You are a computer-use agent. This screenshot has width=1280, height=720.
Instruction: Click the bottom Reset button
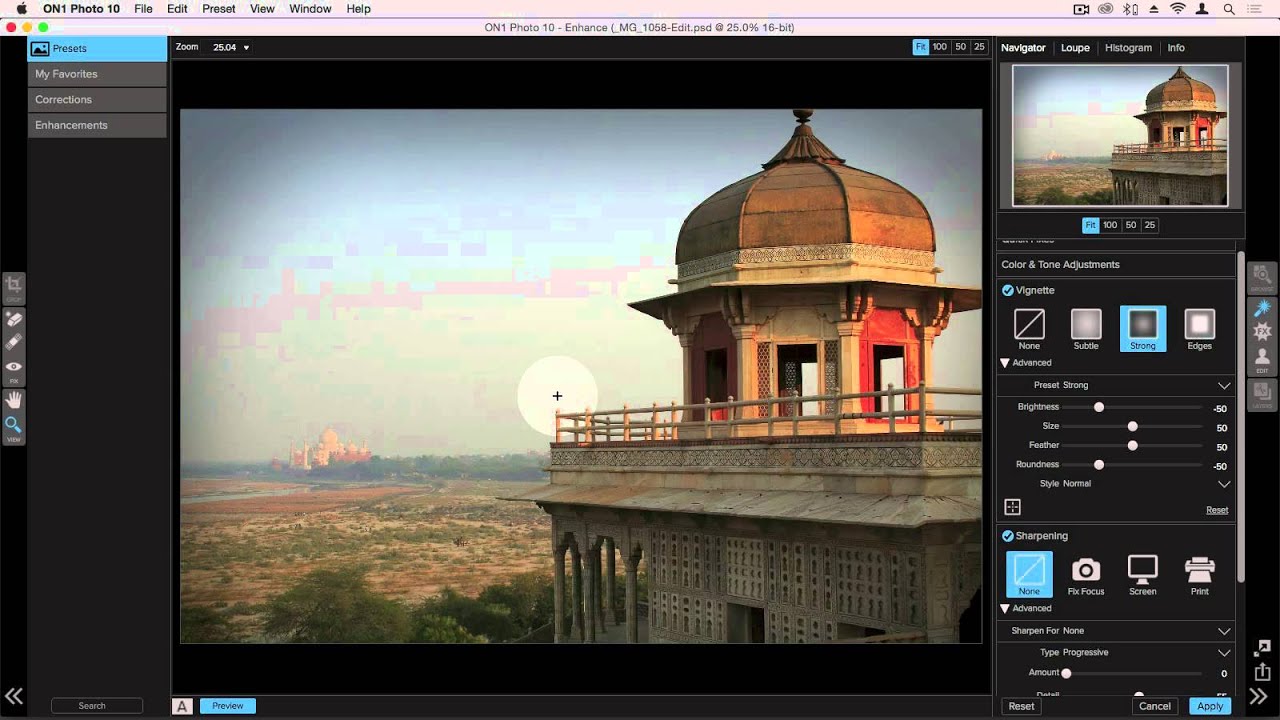coord(1021,706)
